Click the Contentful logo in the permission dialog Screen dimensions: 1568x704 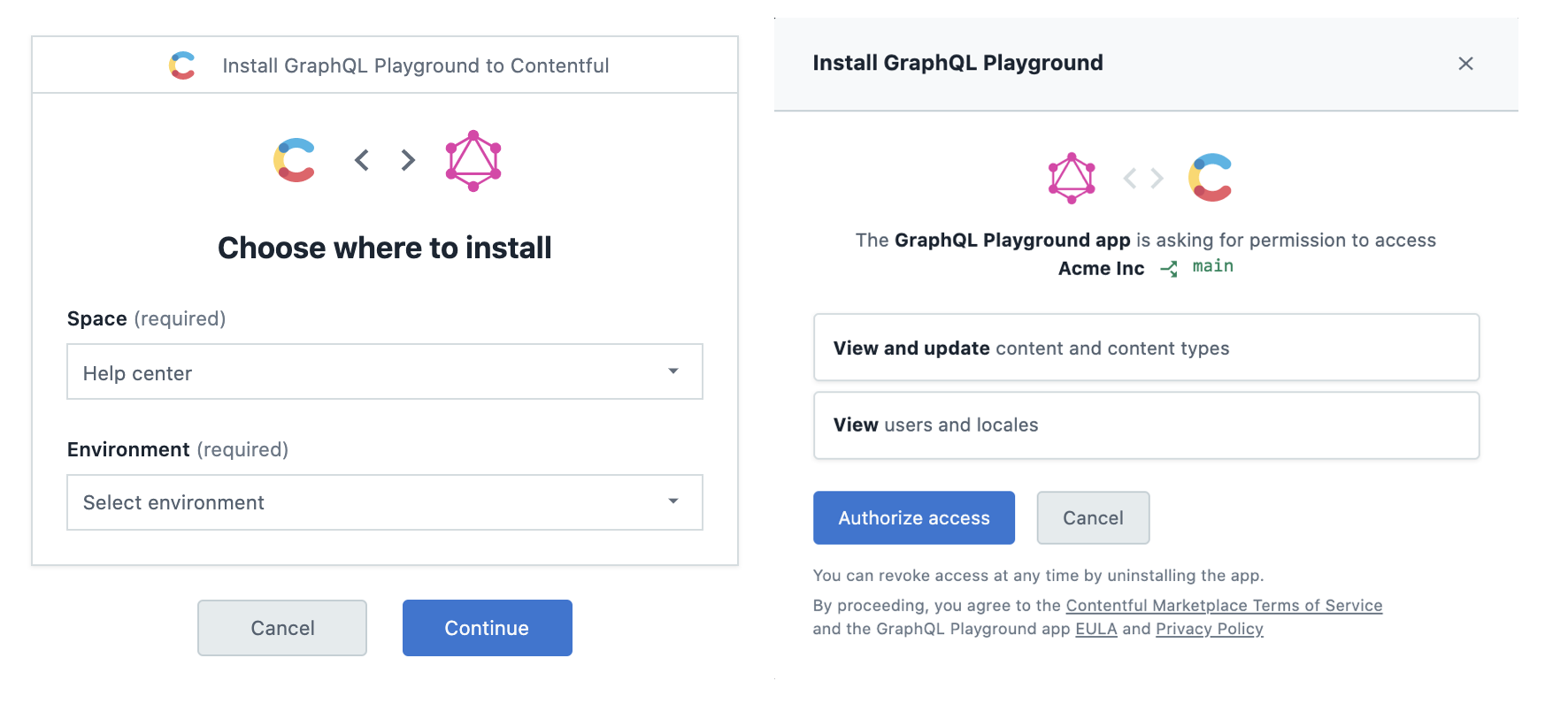(x=1211, y=178)
